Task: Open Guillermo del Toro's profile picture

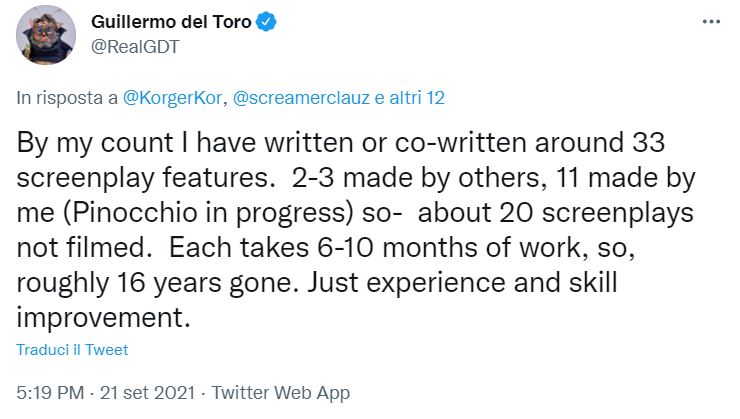Action: click(46, 35)
